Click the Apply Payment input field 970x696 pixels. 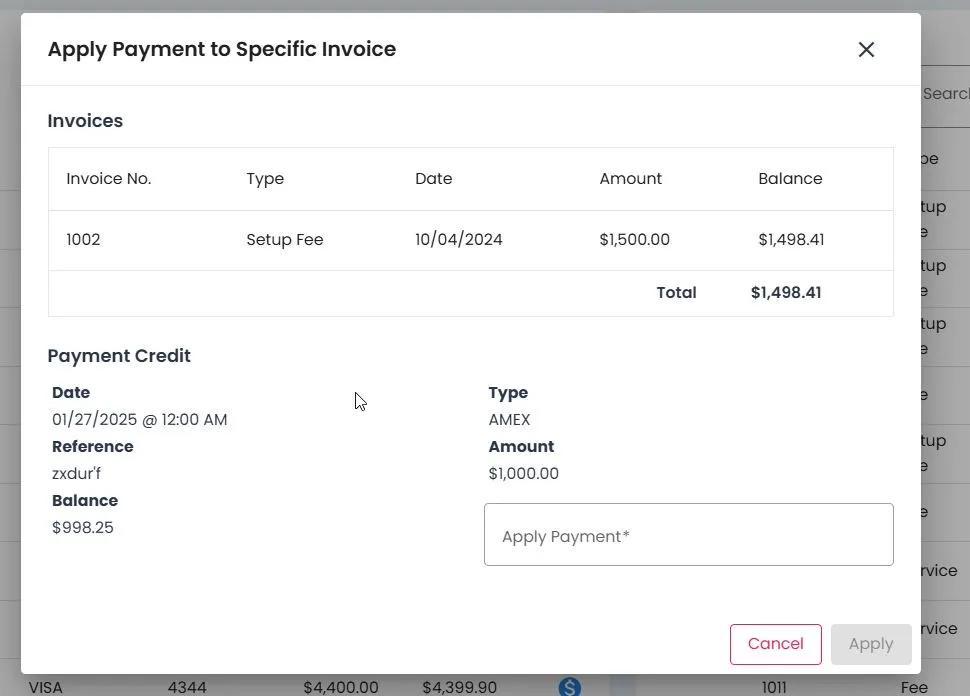coord(688,535)
